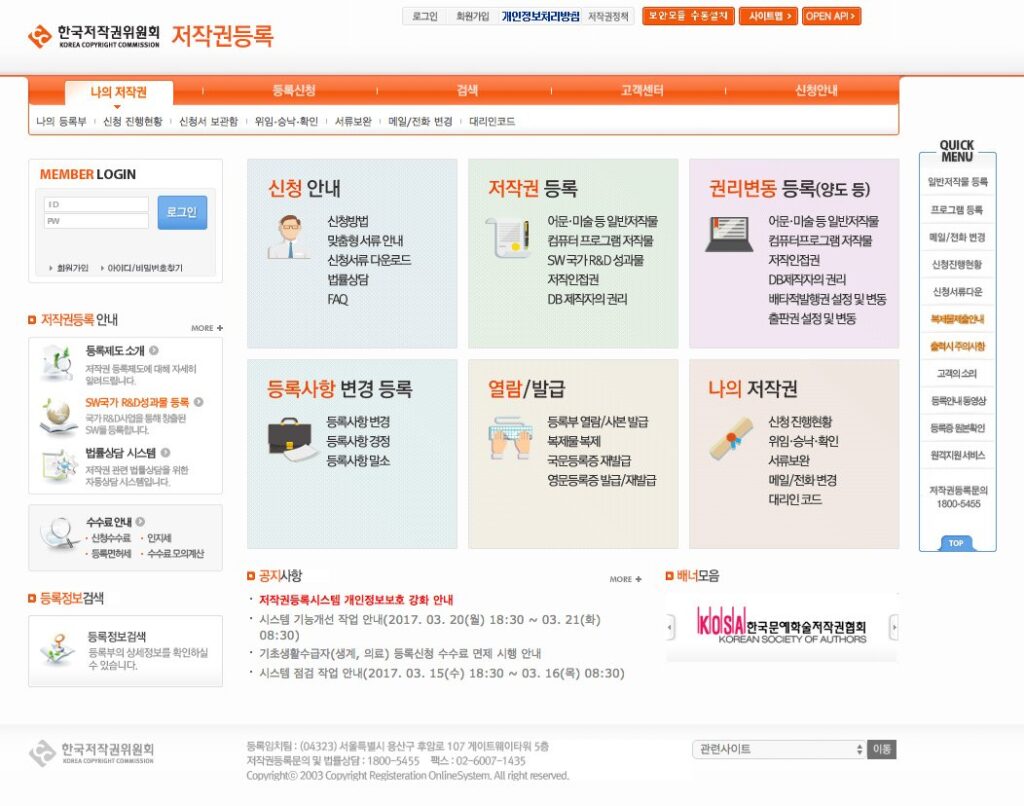Click the keyboard icon in 열람/발급
The width and height of the screenshot is (1024, 806).
tap(509, 436)
